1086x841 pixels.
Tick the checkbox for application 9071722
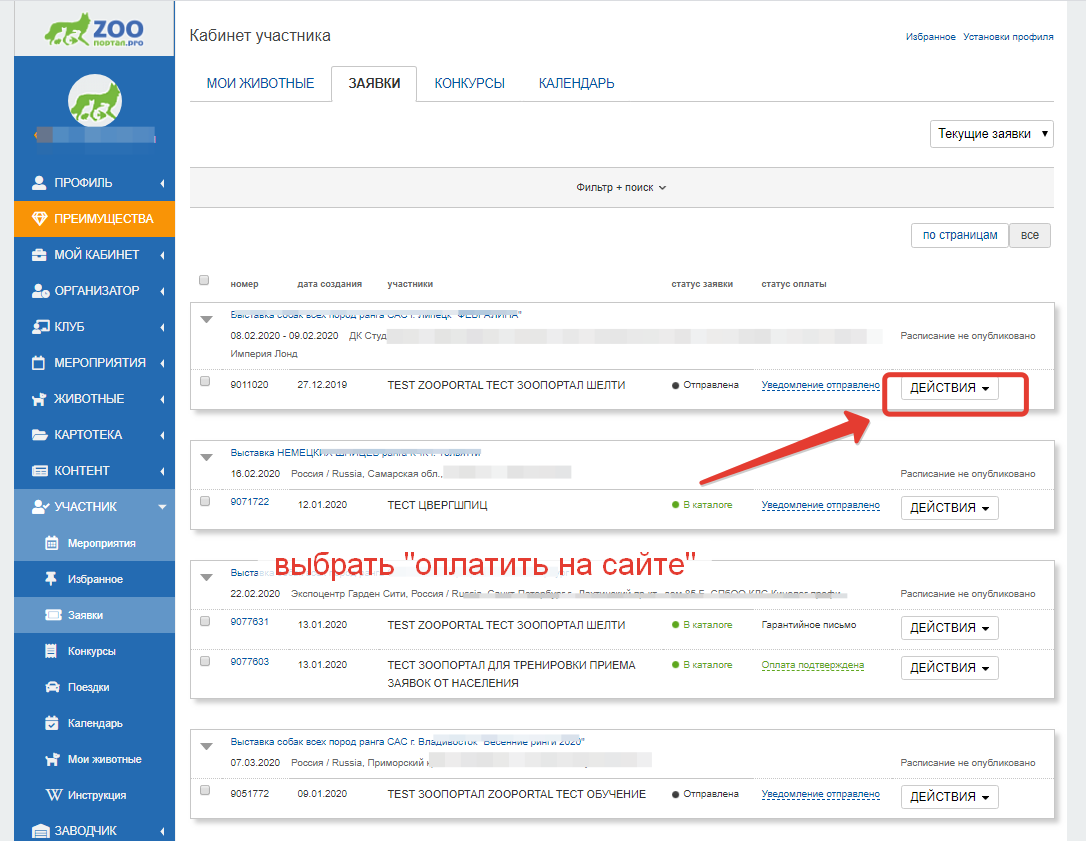click(205, 502)
